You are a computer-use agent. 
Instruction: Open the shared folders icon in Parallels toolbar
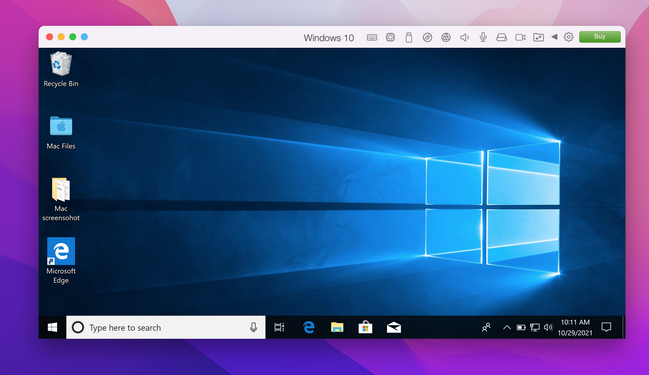(538, 38)
